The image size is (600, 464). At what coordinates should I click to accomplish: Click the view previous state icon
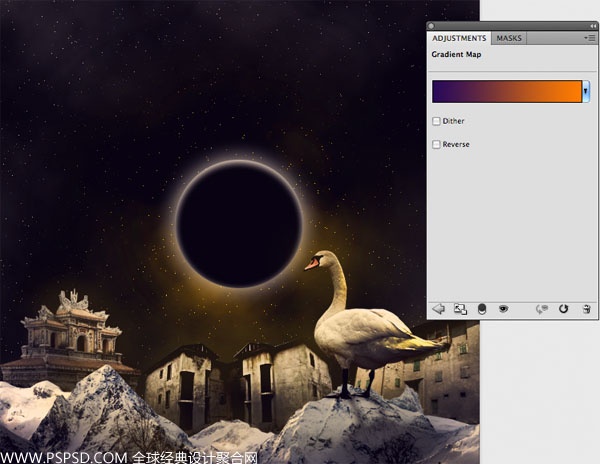click(541, 309)
